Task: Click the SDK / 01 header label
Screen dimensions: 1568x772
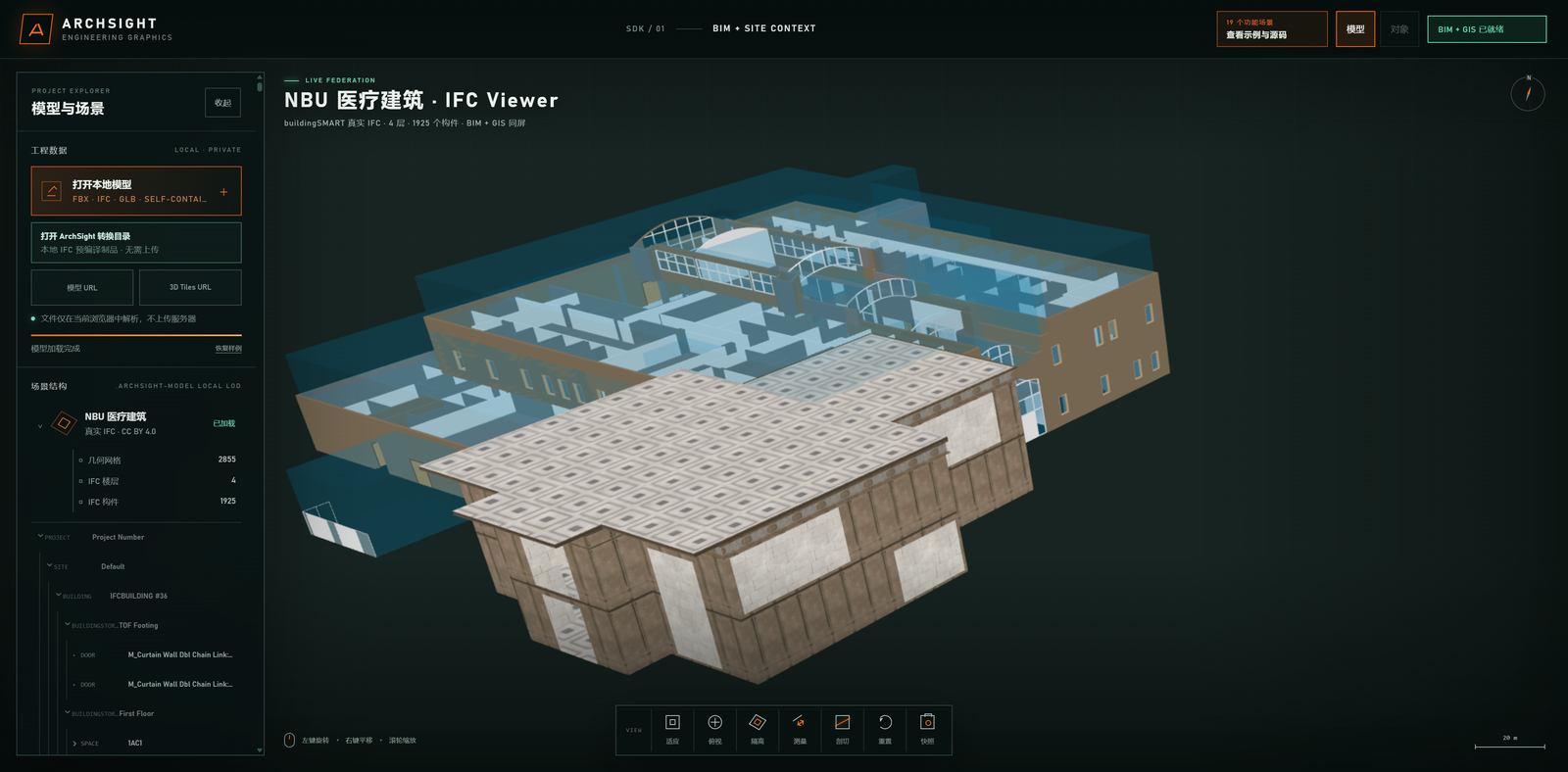Action: tap(646, 28)
